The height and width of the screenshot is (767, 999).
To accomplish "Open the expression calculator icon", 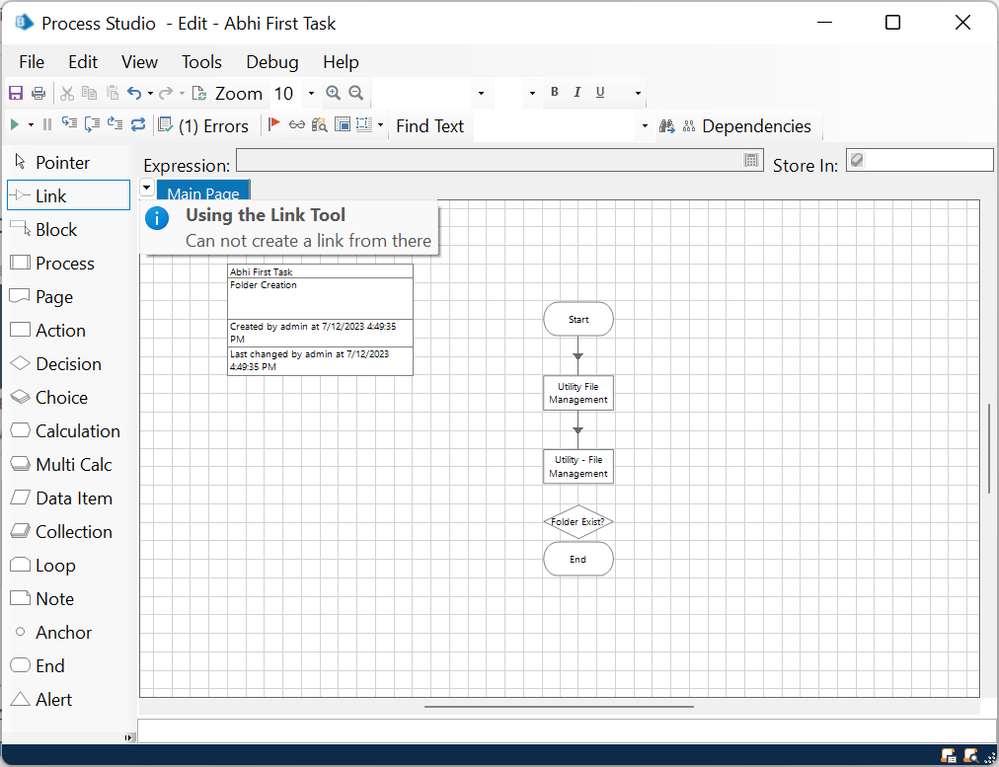I will (752, 160).
